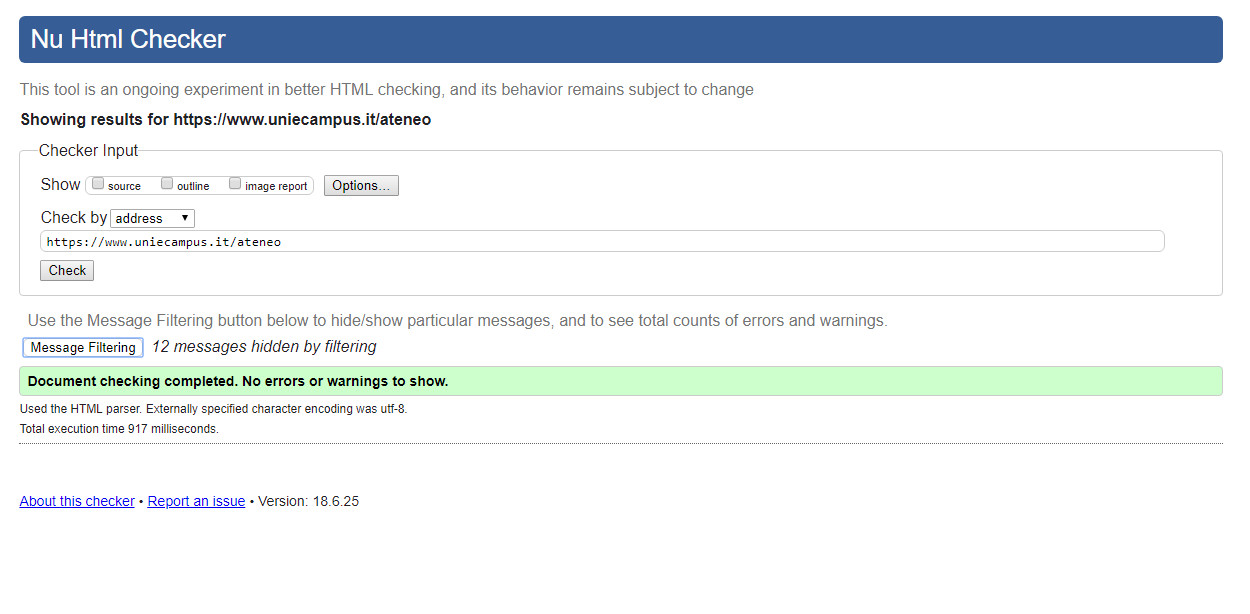Click '12 messages hidden by filtering' text
Viewport: 1250px width, 614px height.
(264, 347)
